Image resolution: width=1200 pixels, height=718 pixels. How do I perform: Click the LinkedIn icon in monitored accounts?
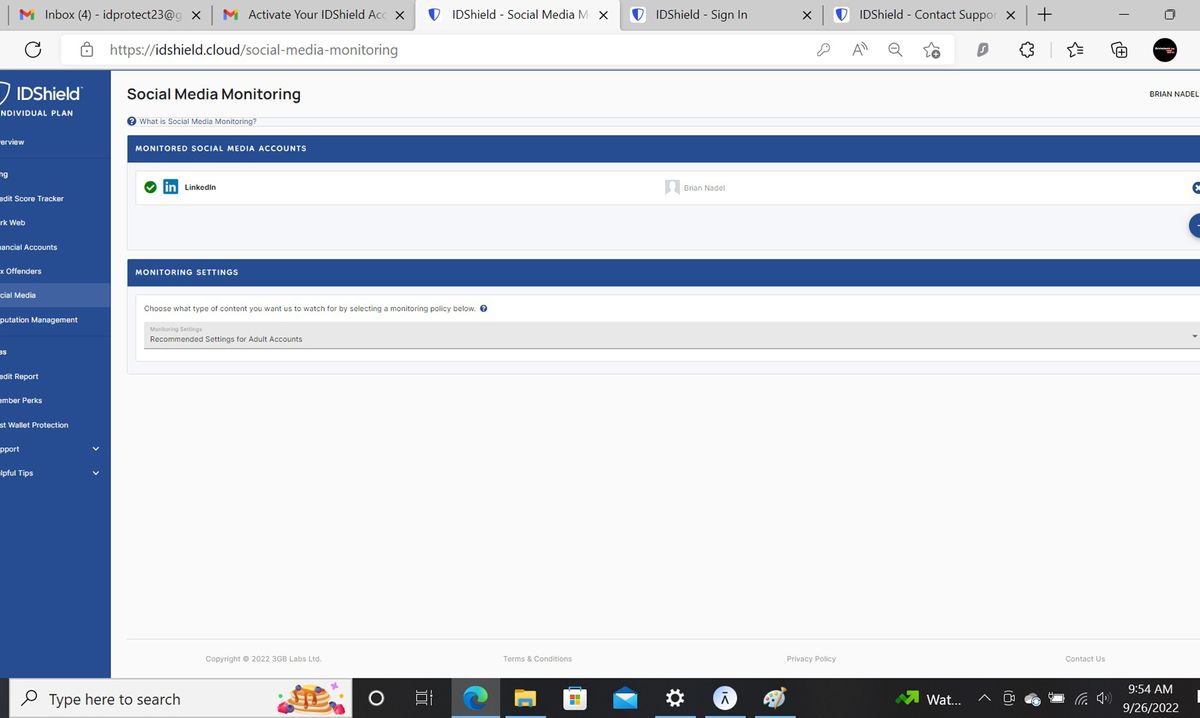[170, 186]
